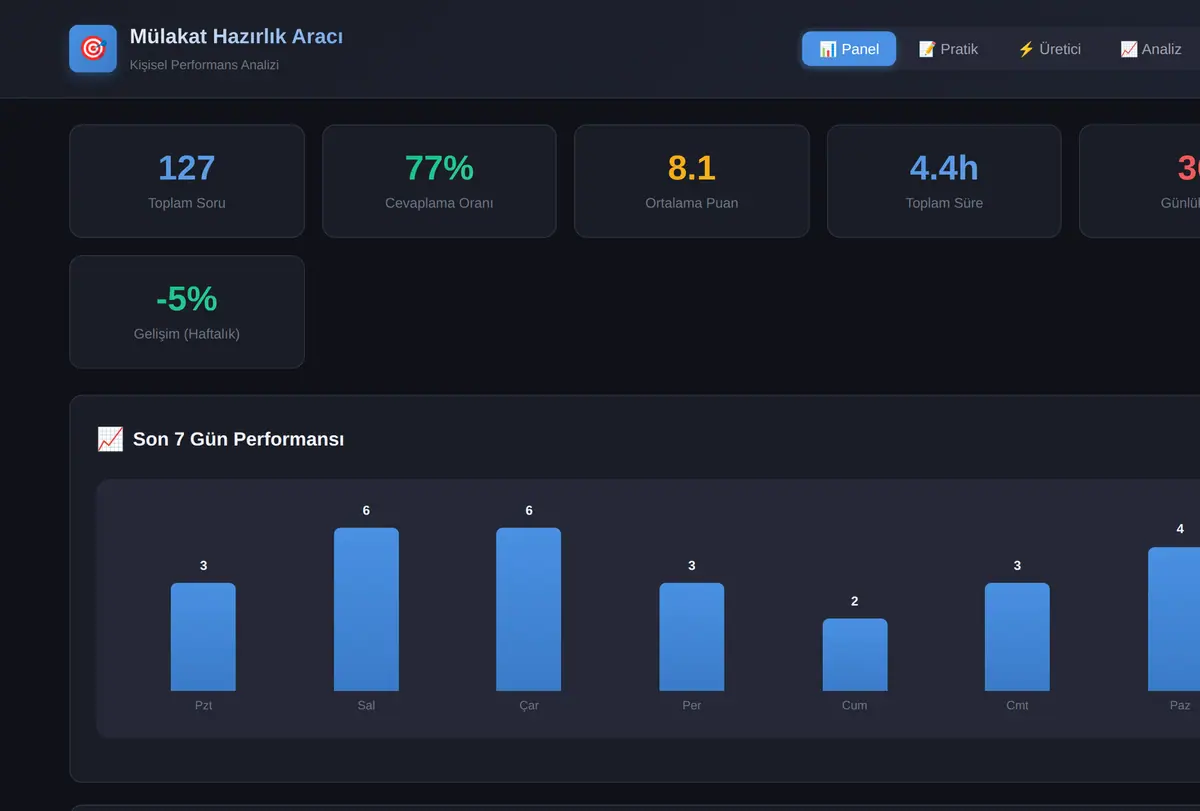
Task: Click the Pzt day label
Action: point(204,705)
